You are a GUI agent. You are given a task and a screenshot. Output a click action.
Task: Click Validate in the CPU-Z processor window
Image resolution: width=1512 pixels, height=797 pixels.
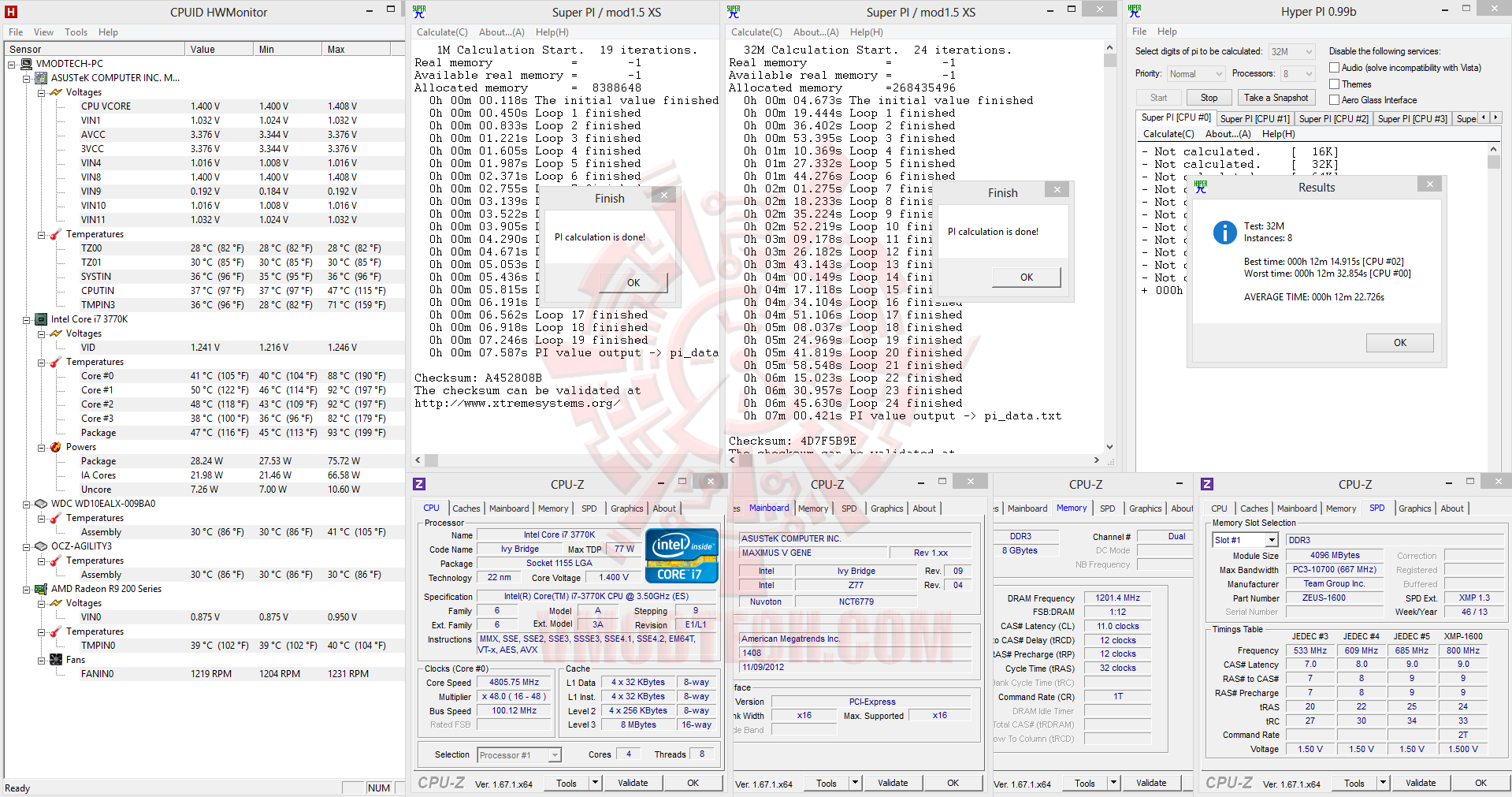pos(633,783)
